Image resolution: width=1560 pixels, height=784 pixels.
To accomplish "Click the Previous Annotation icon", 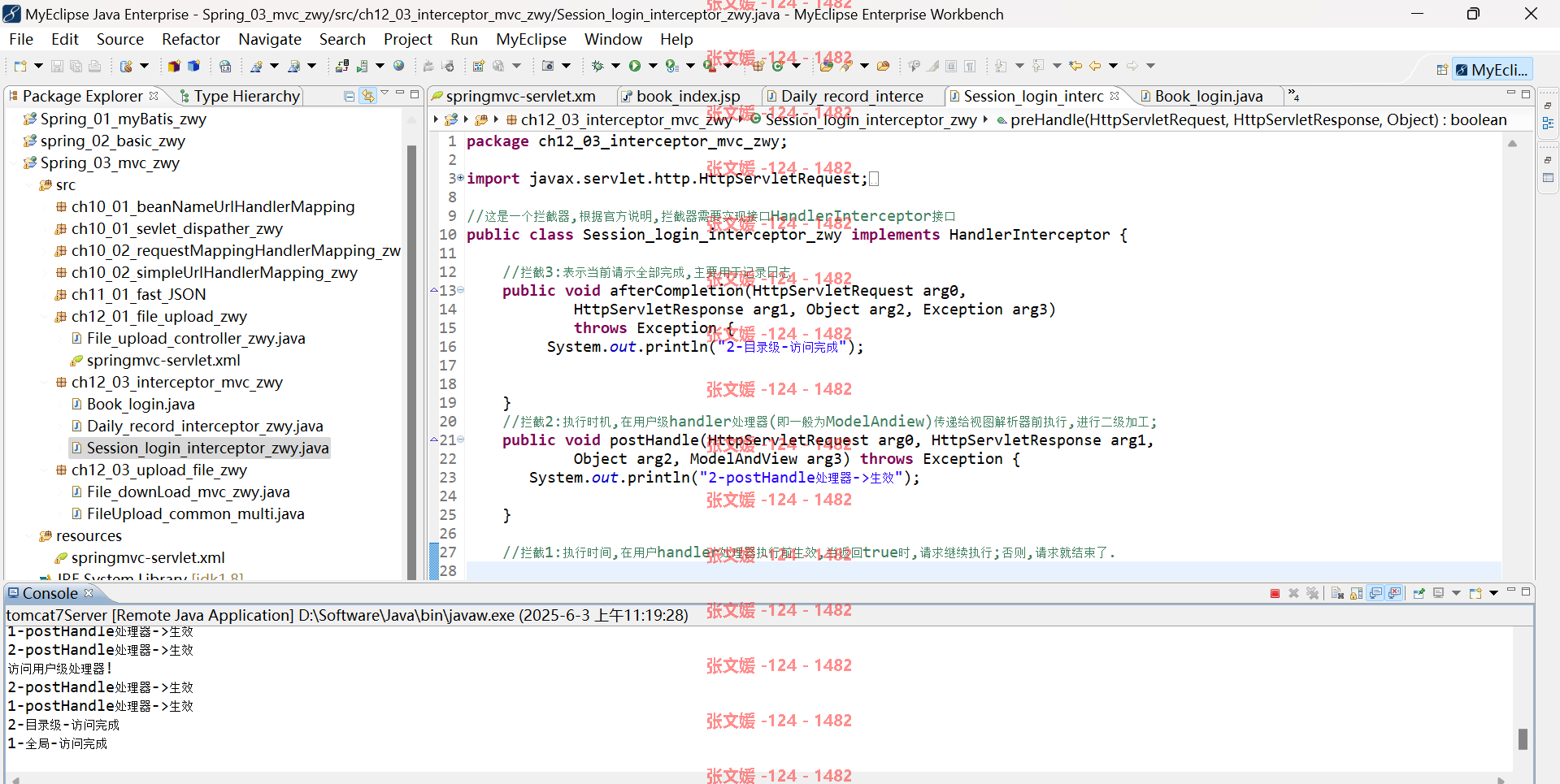I will pos(1038,66).
